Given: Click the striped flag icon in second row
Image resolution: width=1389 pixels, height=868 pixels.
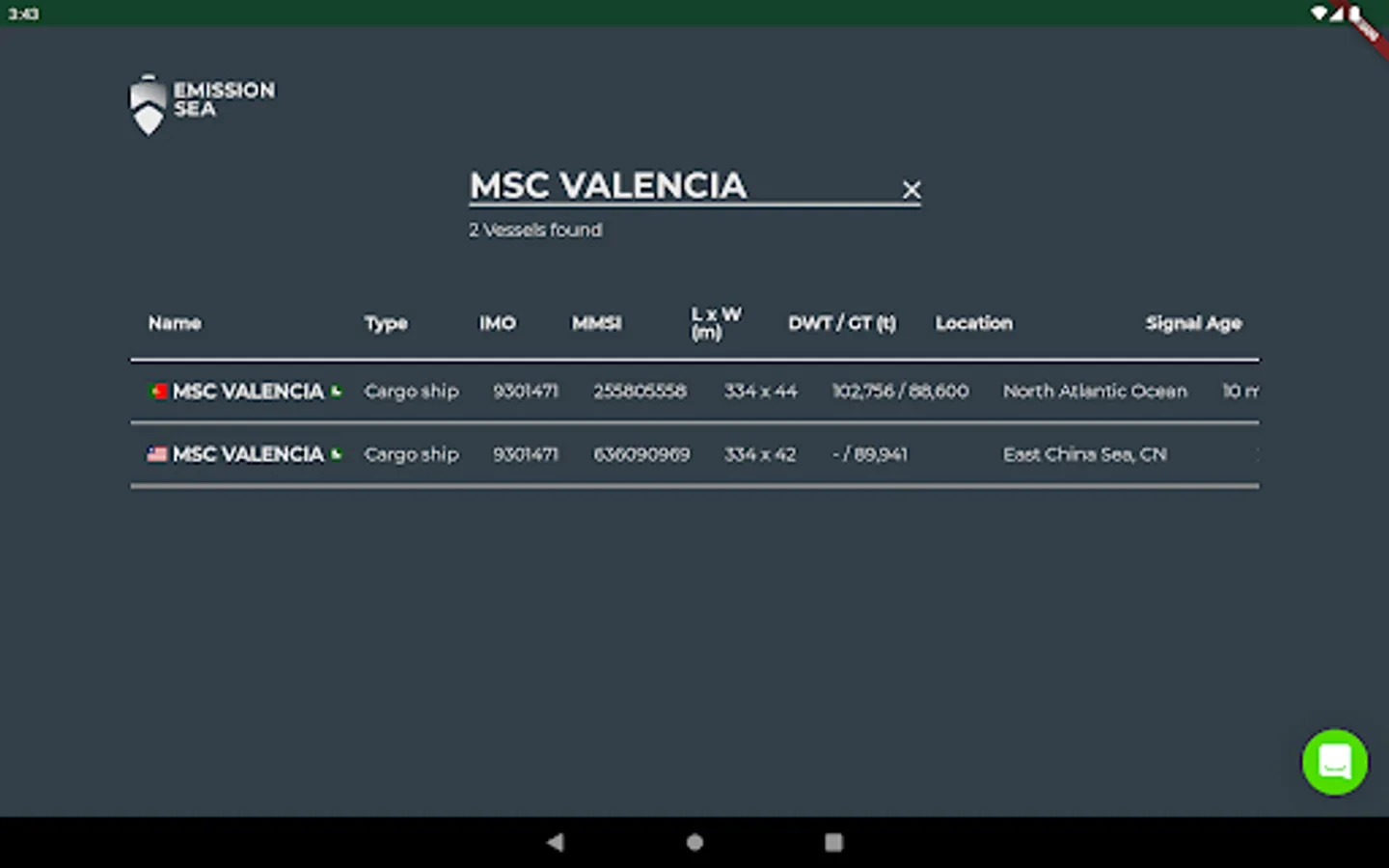Looking at the screenshot, I should tap(157, 454).
